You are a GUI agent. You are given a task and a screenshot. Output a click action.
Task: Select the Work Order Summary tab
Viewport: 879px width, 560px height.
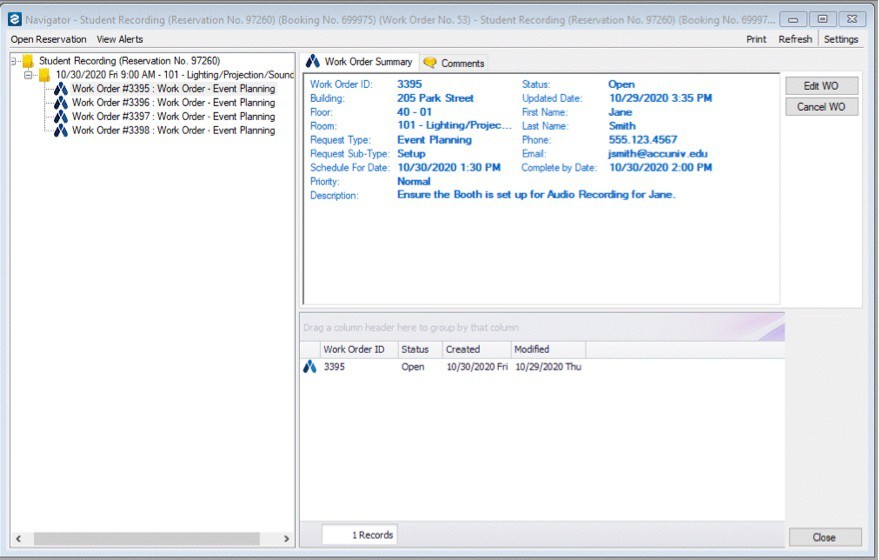[360, 62]
